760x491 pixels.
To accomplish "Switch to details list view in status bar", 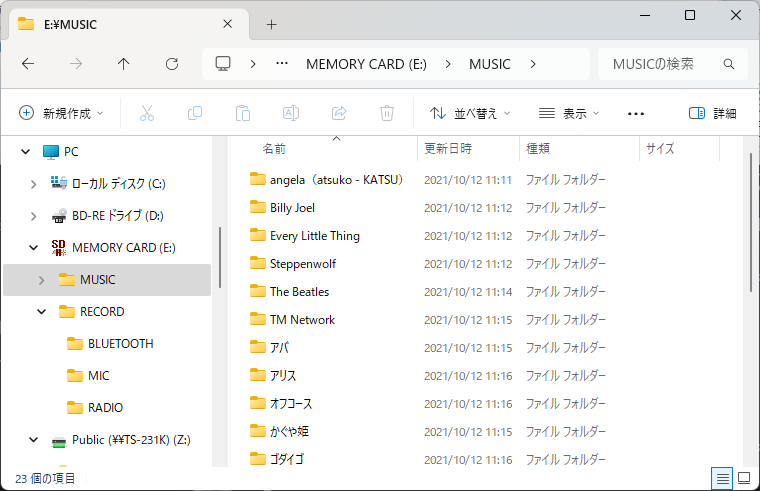I will [722, 479].
